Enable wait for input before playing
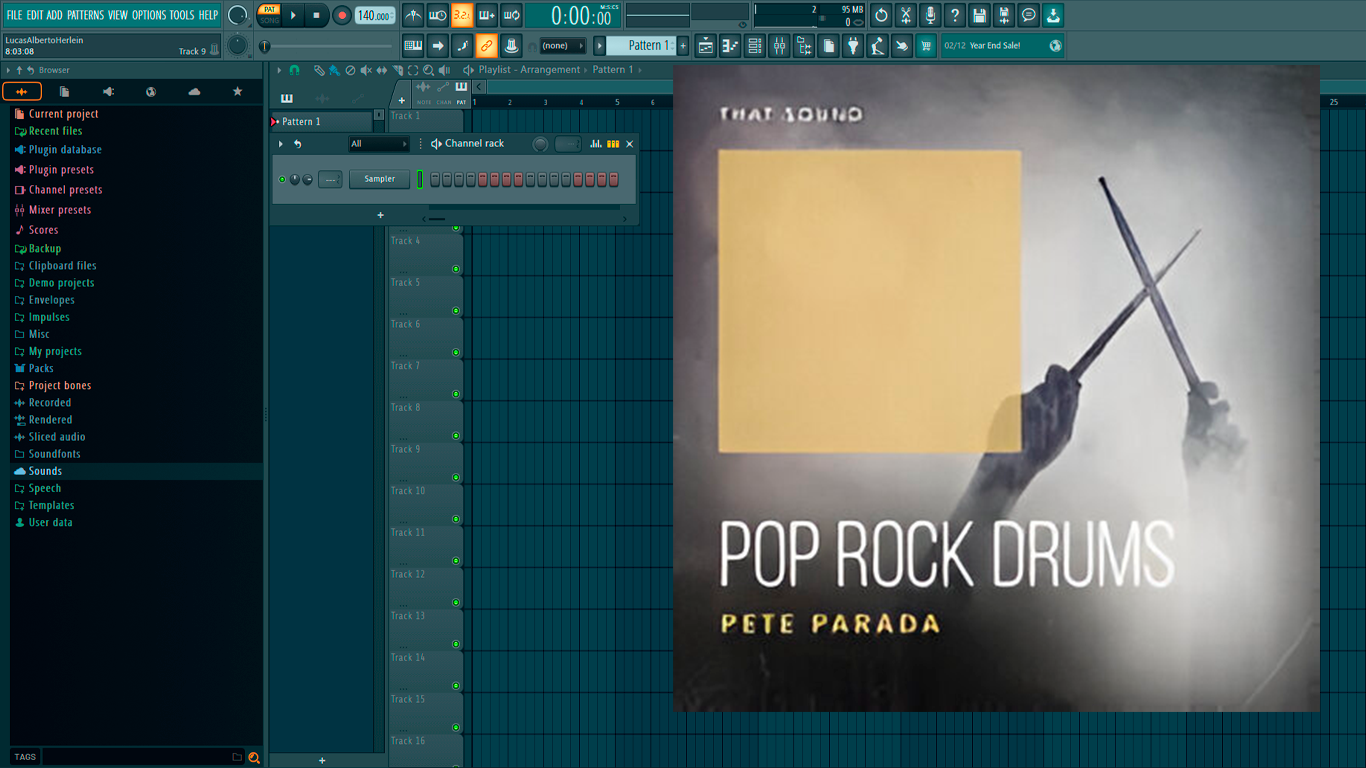This screenshot has height=768, width=1366. [438, 15]
